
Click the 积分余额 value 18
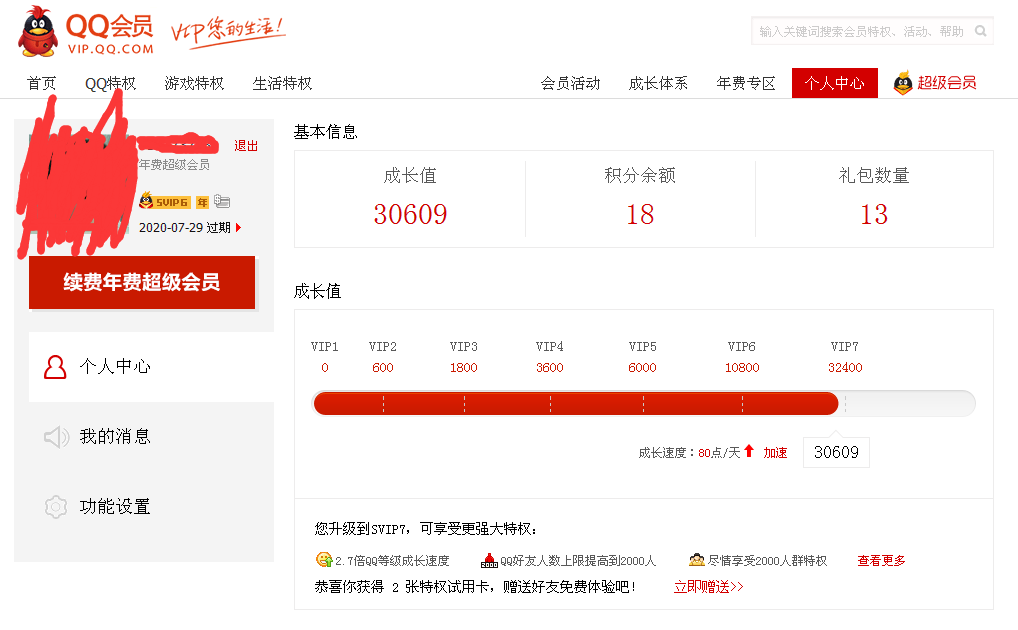(640, 214)
